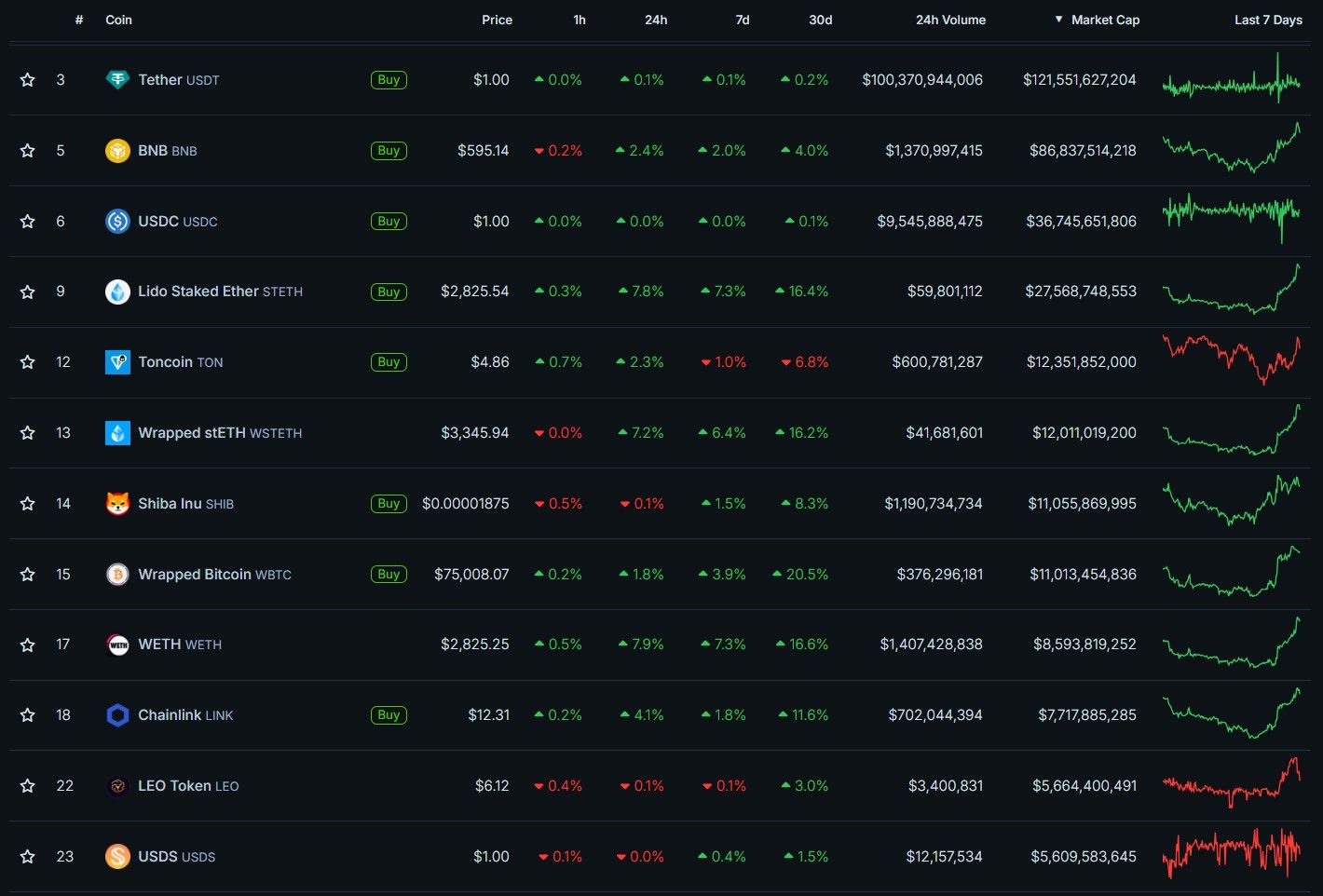Click the Market Cap sort arrow
The width and height of the screenshot is (1323, 896).
click(x=1058, y=20)
